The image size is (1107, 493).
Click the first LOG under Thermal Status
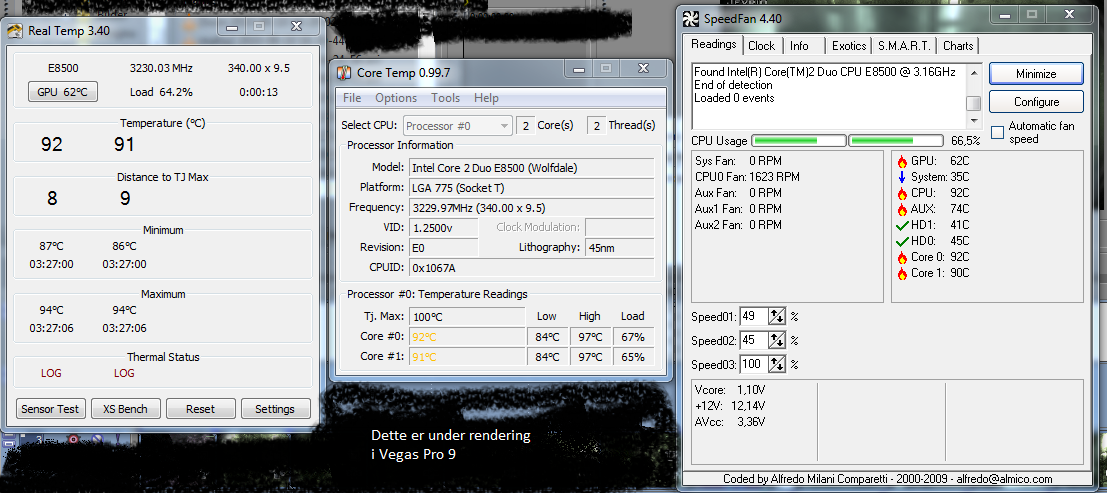52,373
